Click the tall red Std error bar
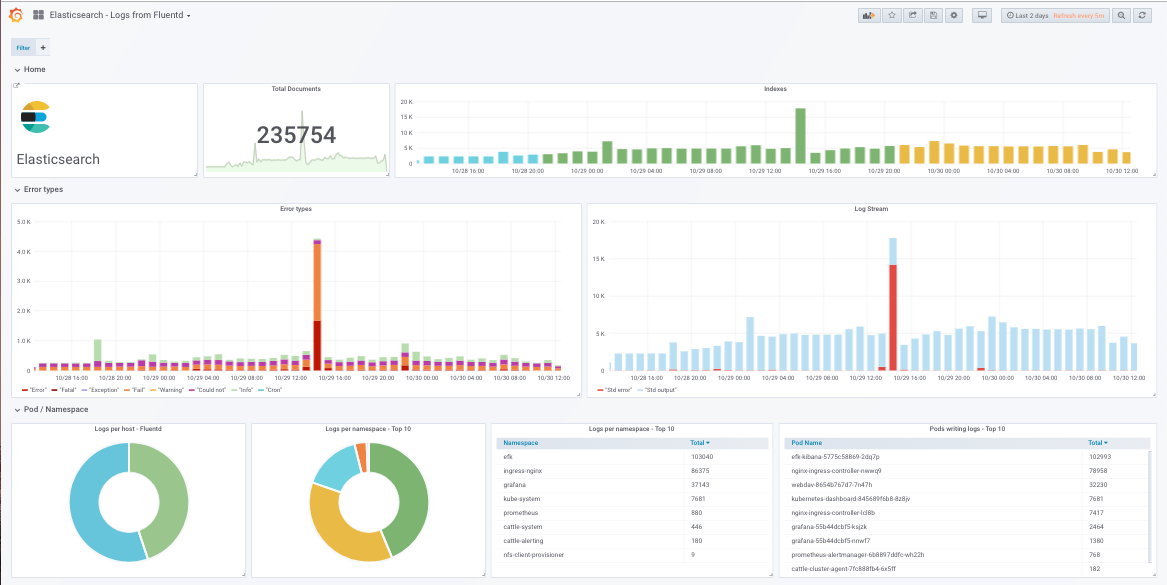Image resolution: width=1167 pixels, height=585 pixels. 893,317
